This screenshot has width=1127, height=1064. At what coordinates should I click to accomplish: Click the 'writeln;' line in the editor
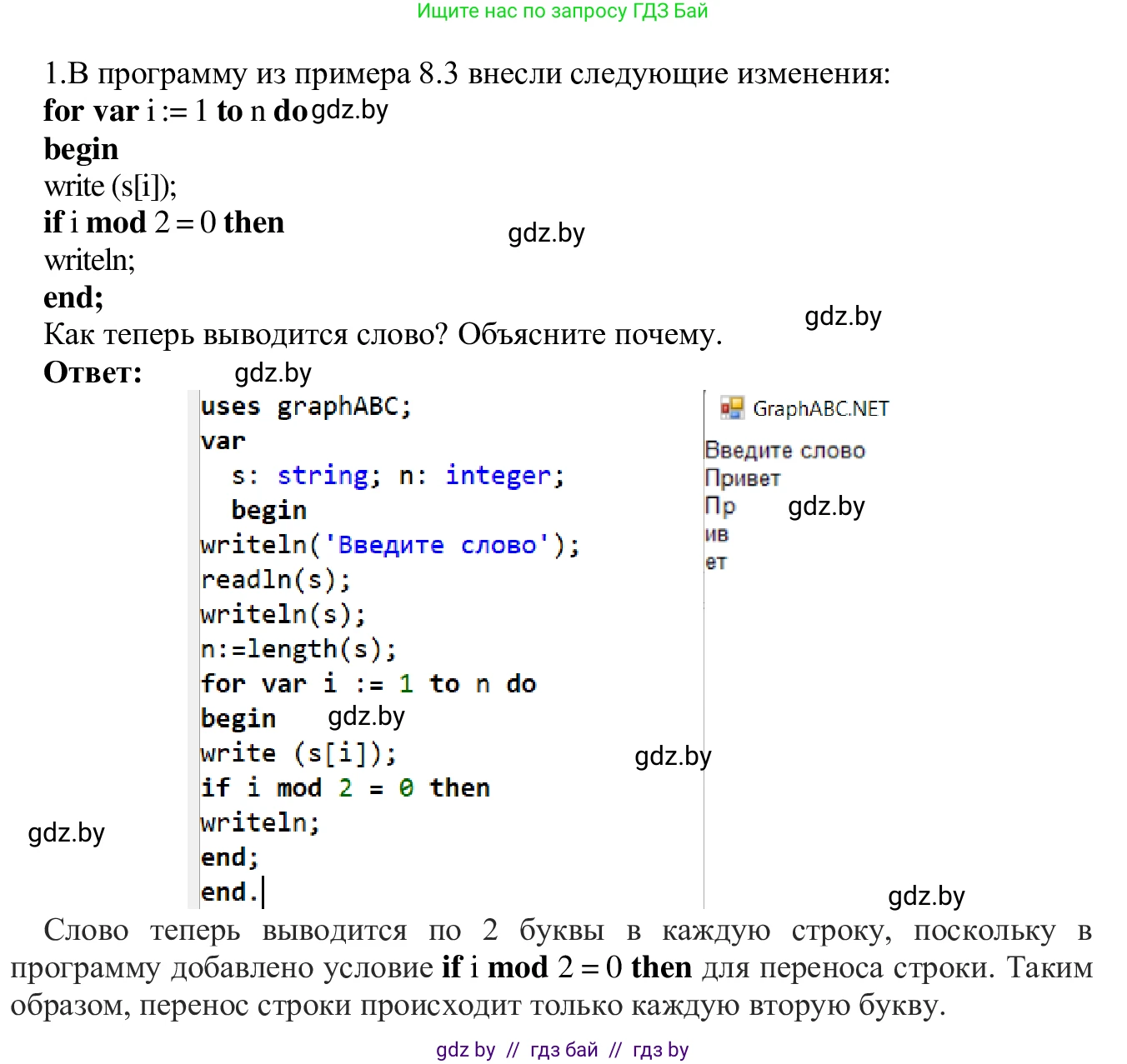pyautogui.click(x=260, y=823)
